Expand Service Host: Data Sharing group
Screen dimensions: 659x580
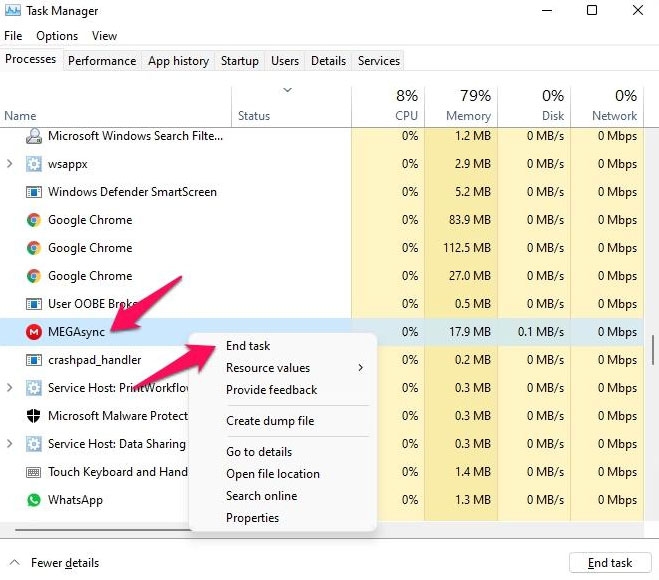pyautogui.click(x=10, y=444)
